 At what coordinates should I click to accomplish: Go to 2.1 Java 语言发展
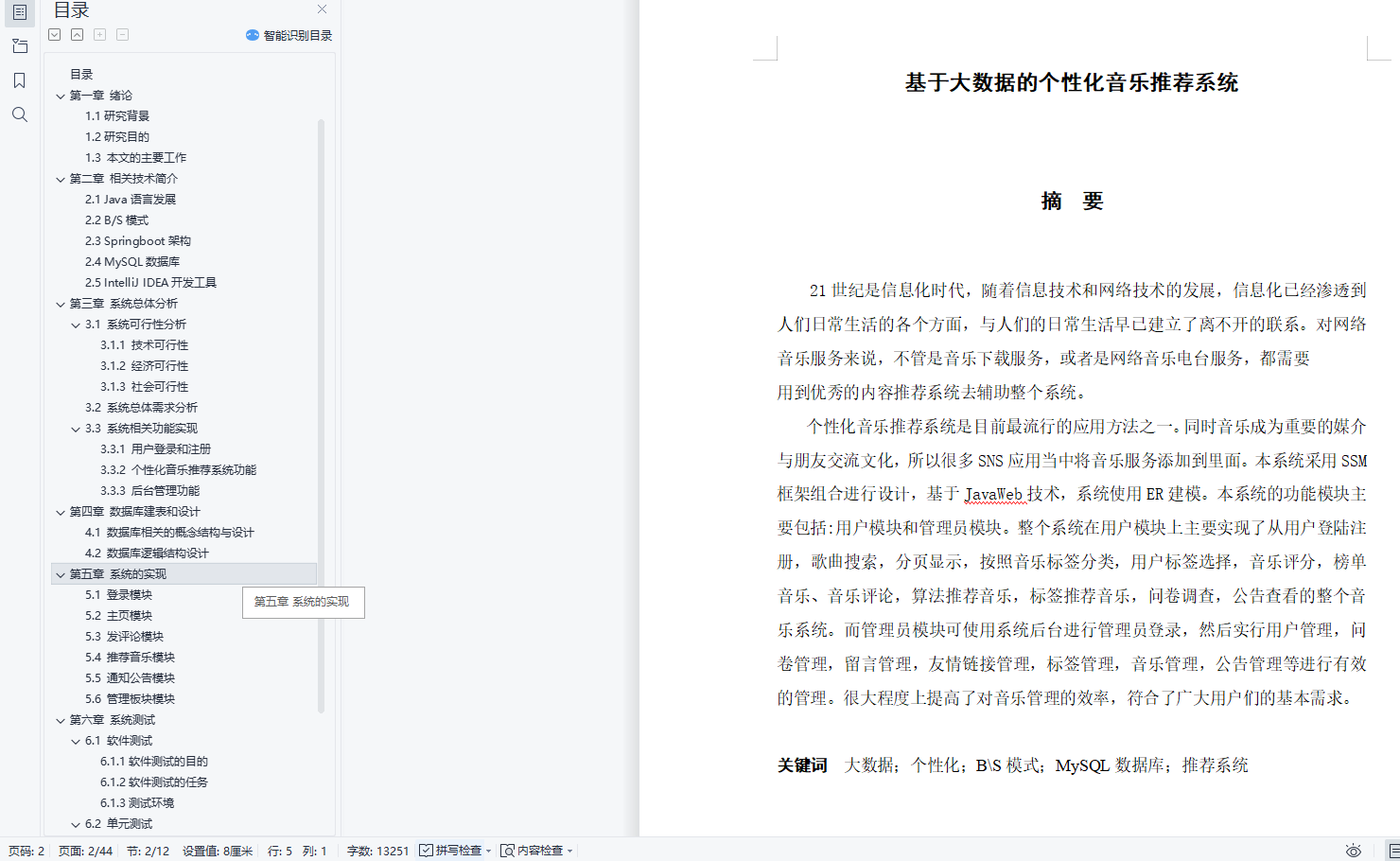click(131, 199)
